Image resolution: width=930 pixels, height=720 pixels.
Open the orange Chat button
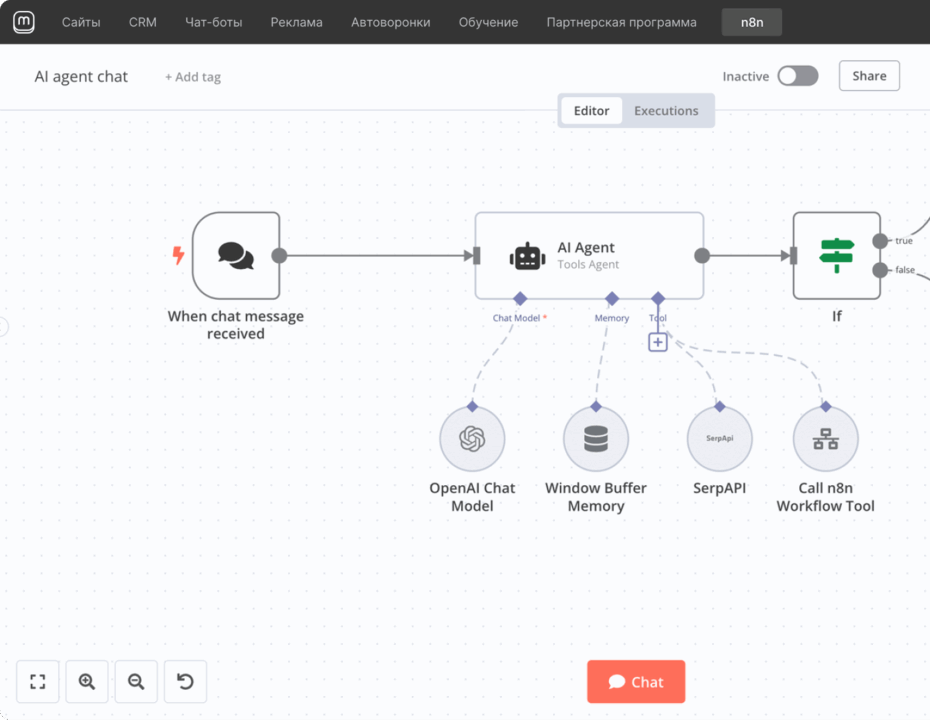pos(636,682)
